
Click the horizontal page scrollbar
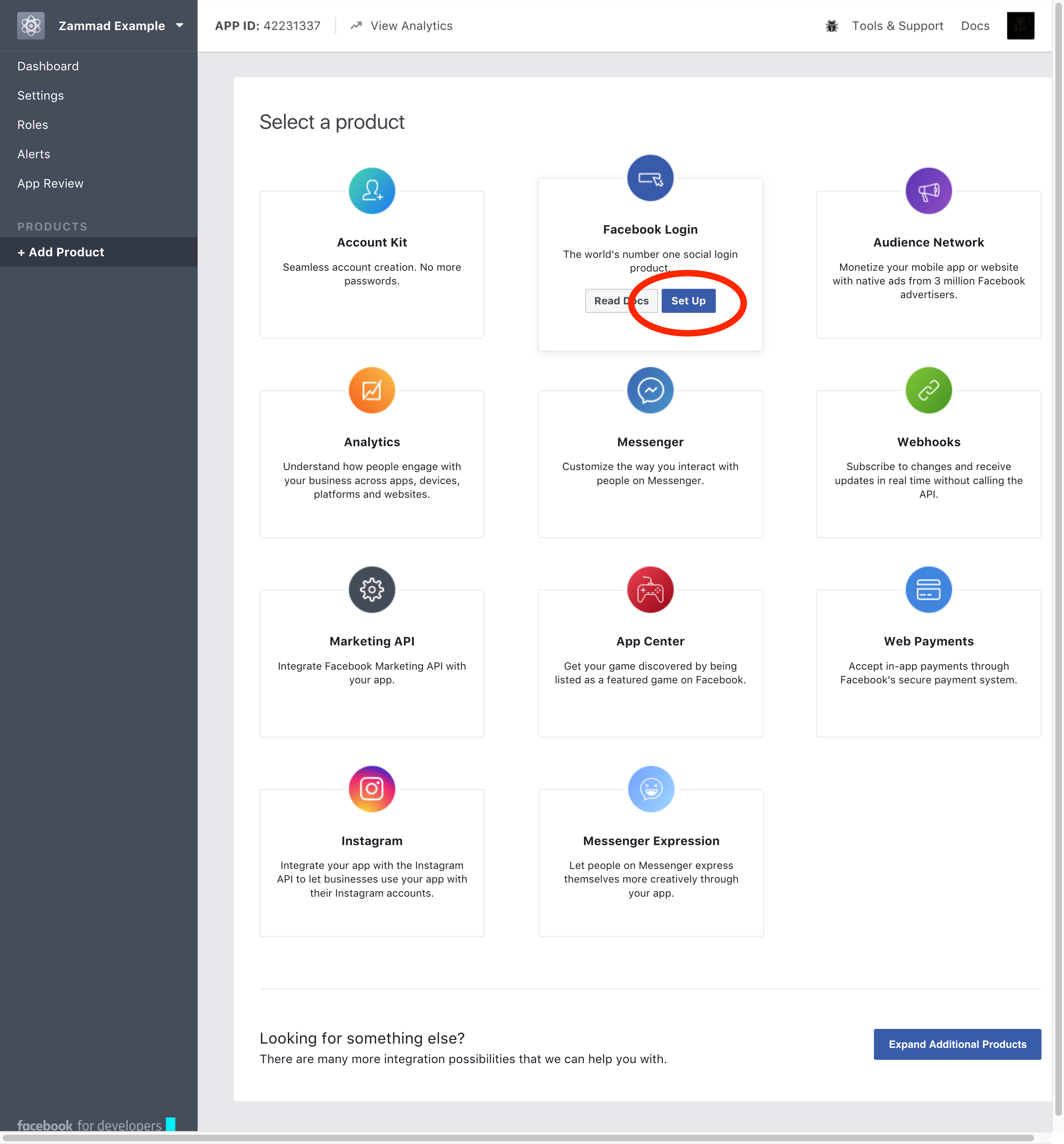518,1138
